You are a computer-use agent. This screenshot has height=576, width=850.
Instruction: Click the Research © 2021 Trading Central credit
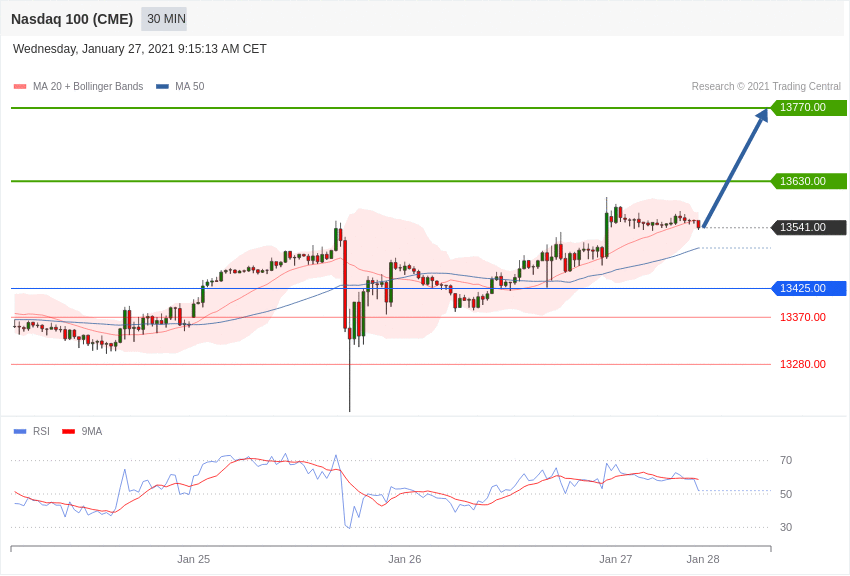click(x=766, y=86)
